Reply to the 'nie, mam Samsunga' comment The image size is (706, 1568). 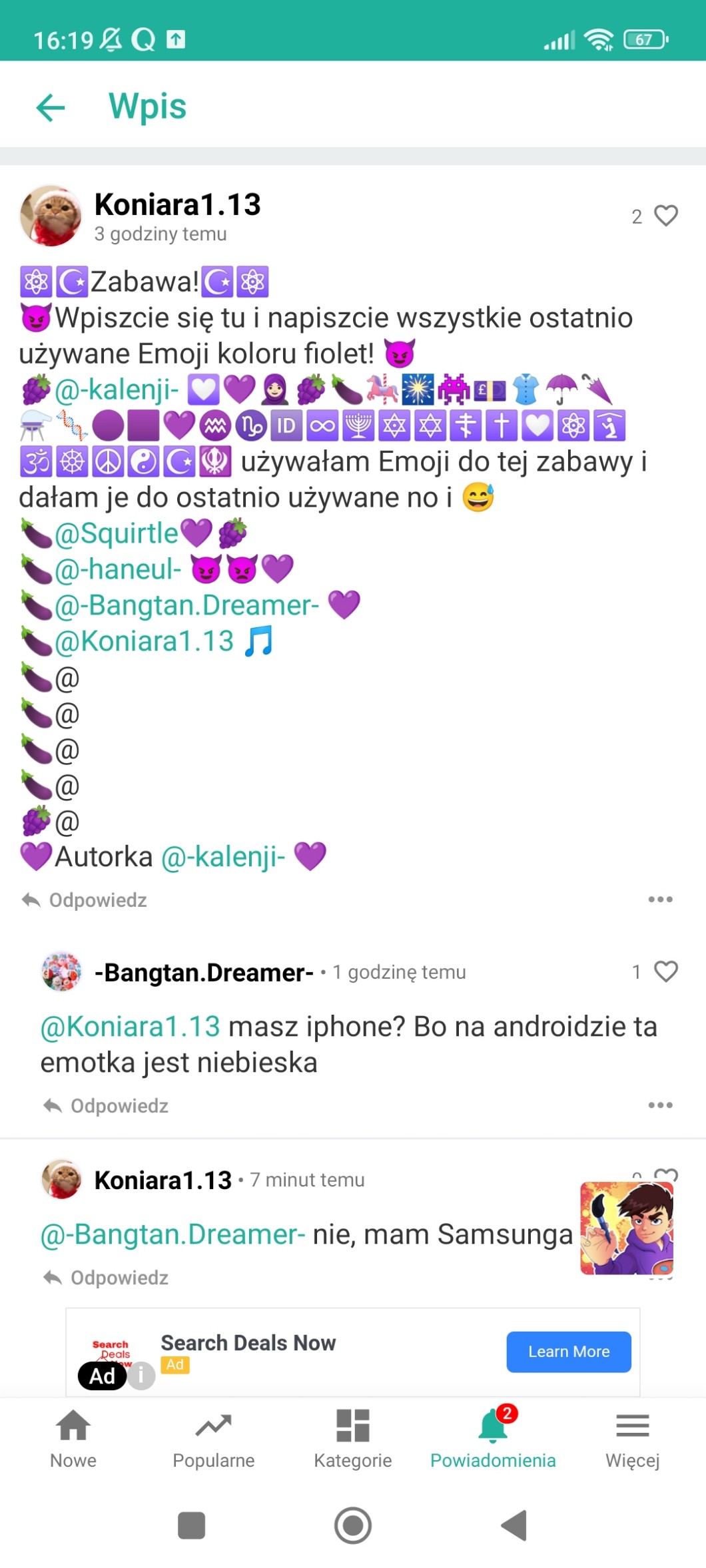coord(105,1278)
